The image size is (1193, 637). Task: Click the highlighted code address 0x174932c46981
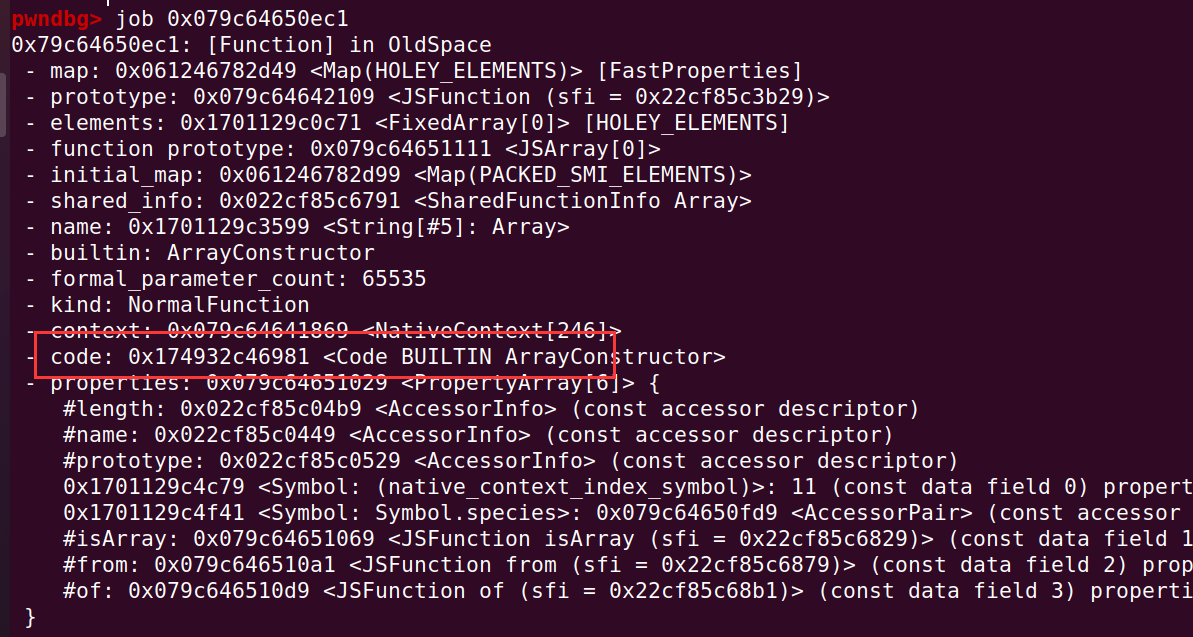coord(219,357)
